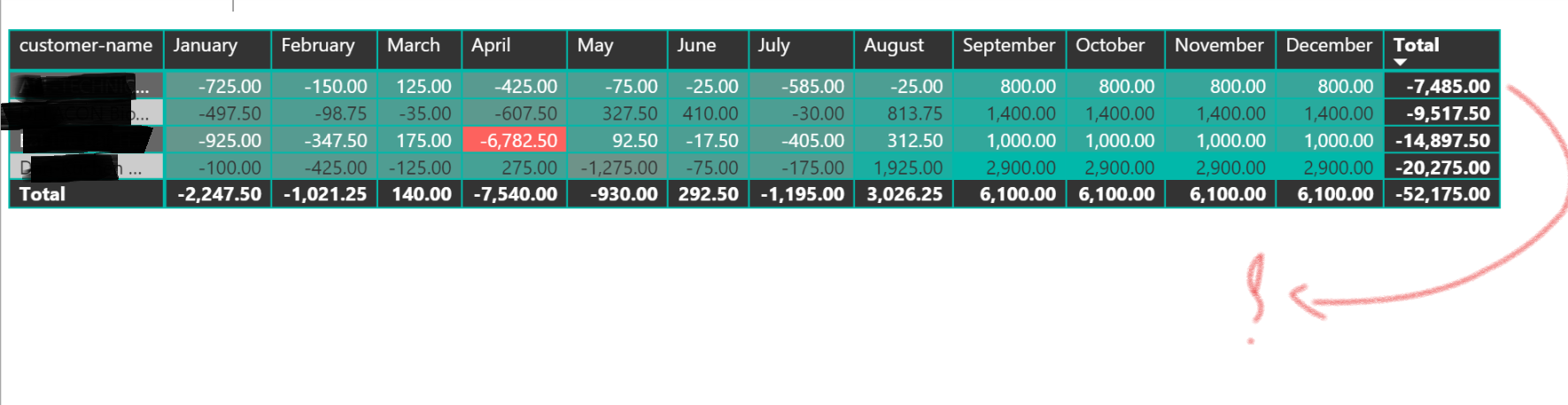Select the red -6,782.50 April cell
The width and height of the screenshot is (1568, 405).
click(515, 141)
